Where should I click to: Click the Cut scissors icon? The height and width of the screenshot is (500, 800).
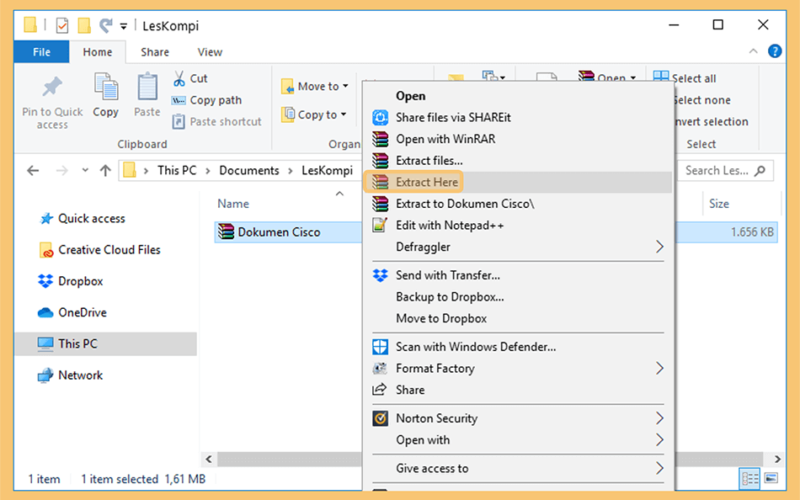pos(179,79)
